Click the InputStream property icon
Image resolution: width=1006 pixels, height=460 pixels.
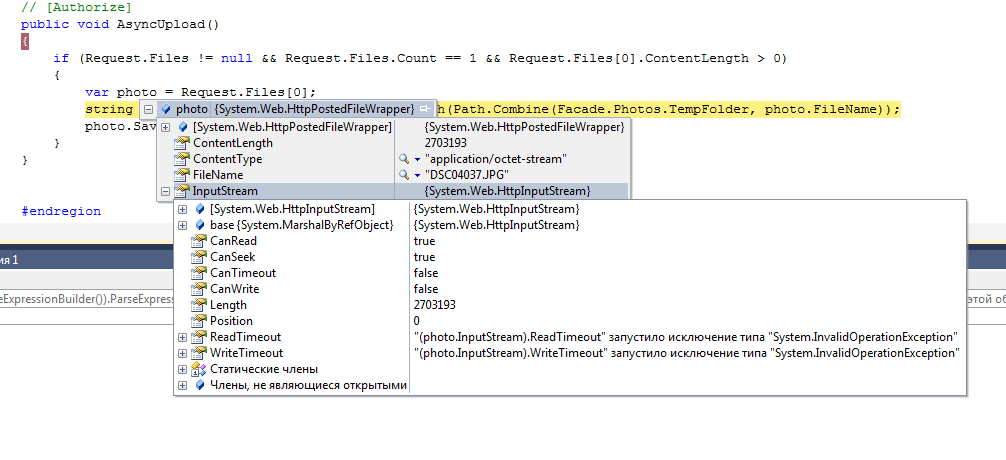point(183,191)
